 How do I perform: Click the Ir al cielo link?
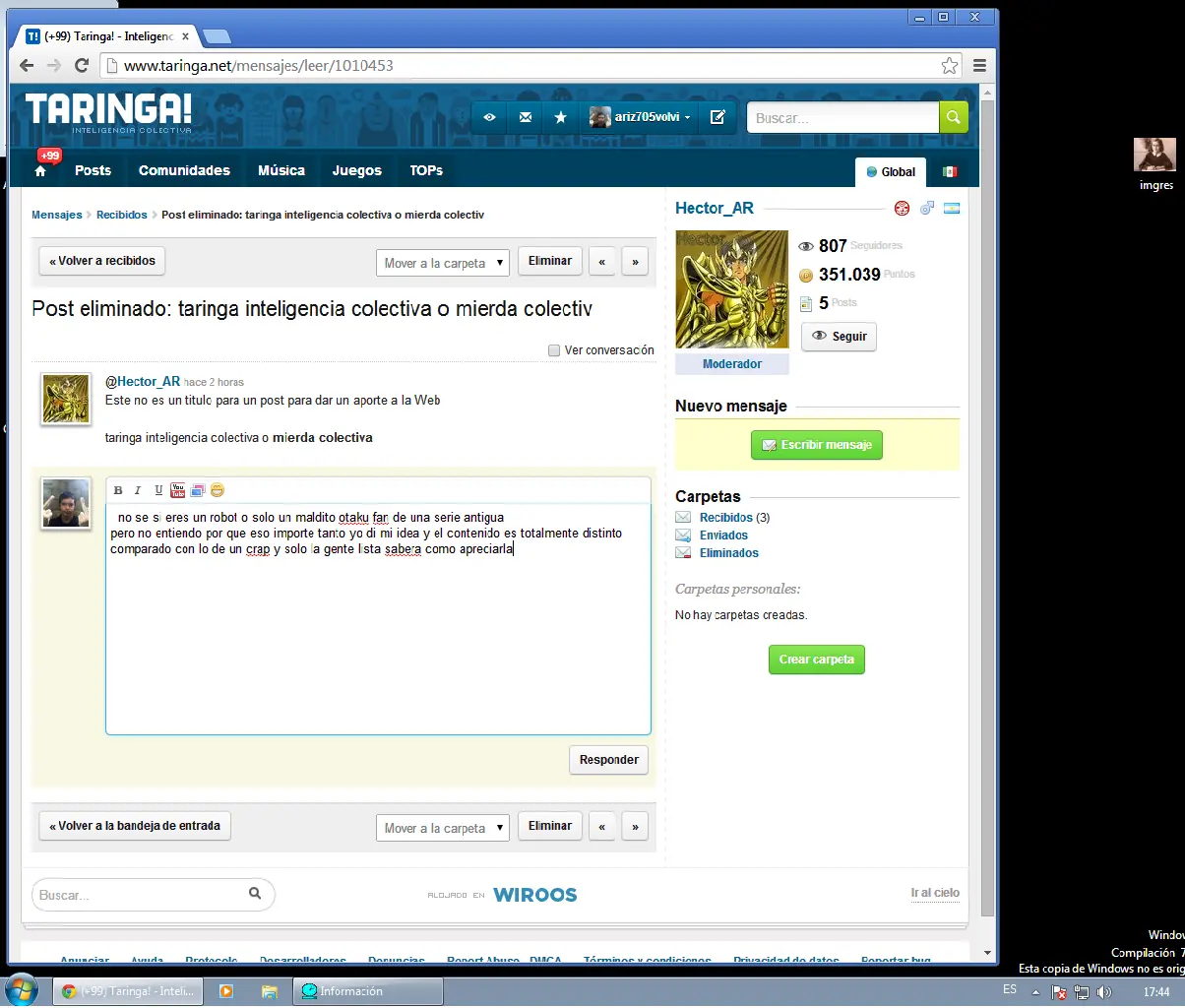click(935, 893)
